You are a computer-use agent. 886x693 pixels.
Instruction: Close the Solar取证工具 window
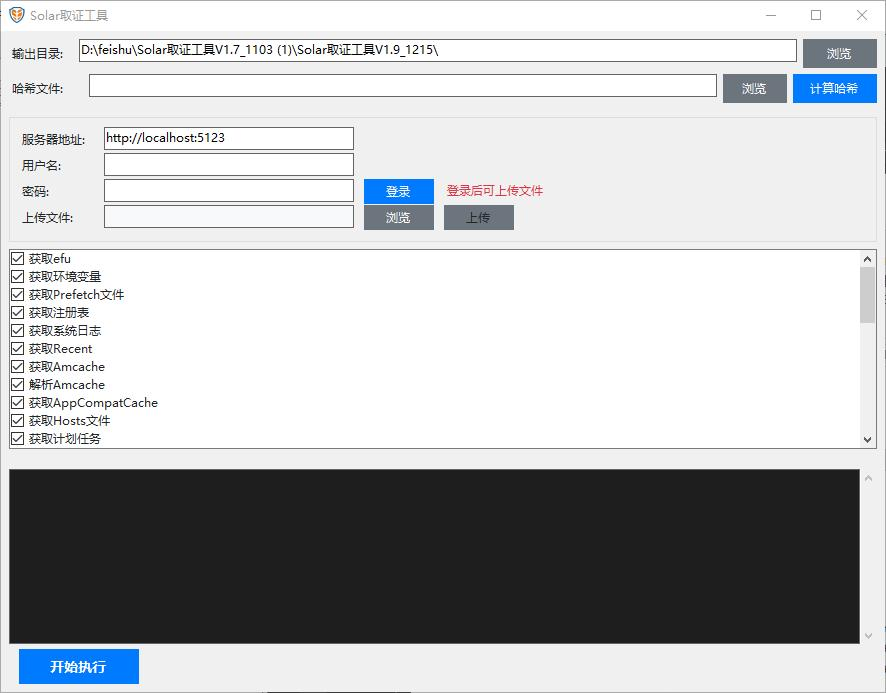pos(862,15)
